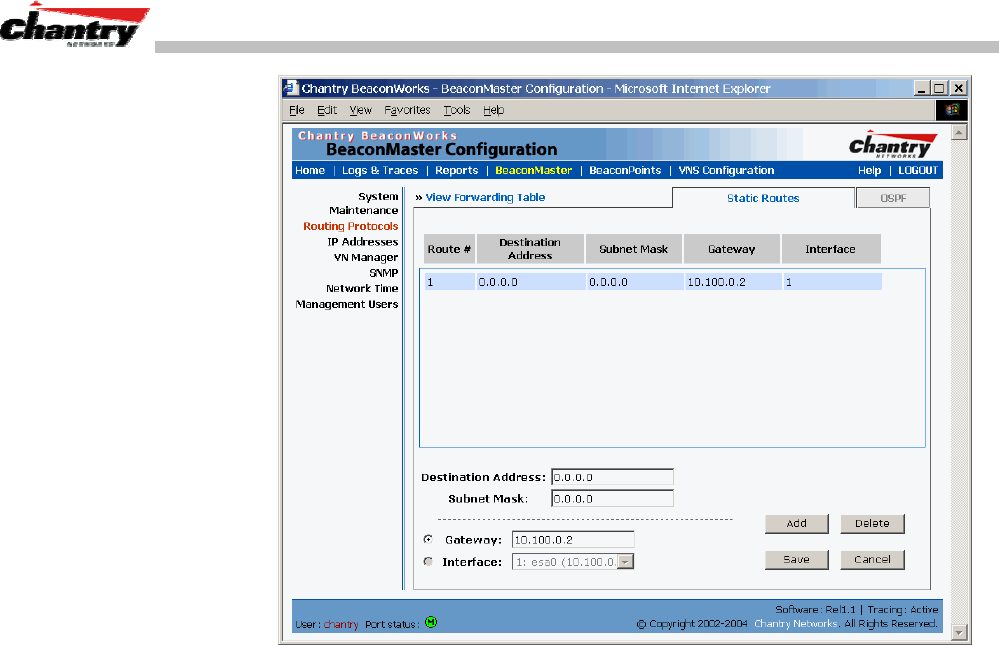Open the Favorites menu
Image resolution: width=999 pixels, height=645 pixels.
(x=407, y=110)
